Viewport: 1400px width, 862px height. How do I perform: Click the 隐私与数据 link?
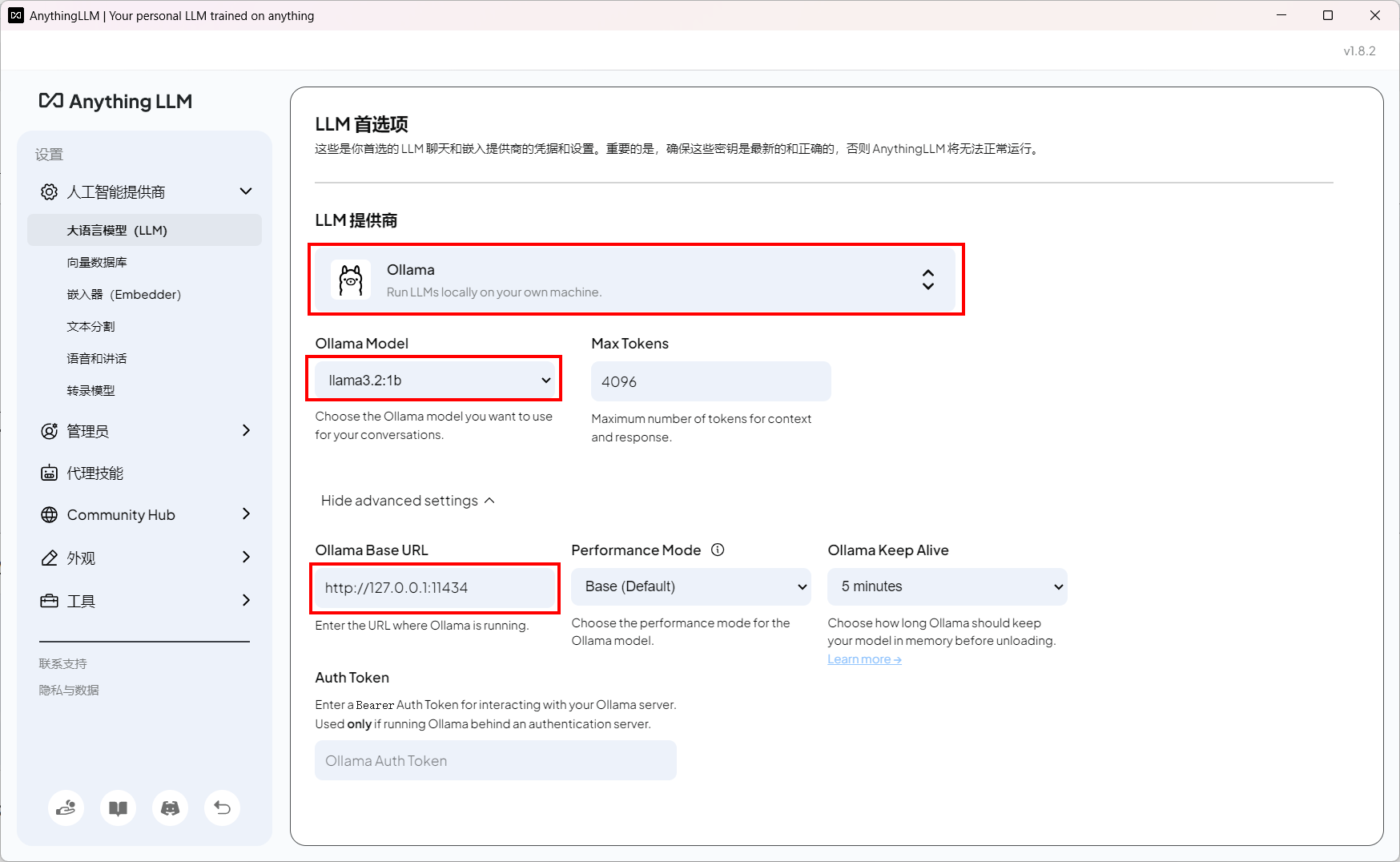pos(69,690)
